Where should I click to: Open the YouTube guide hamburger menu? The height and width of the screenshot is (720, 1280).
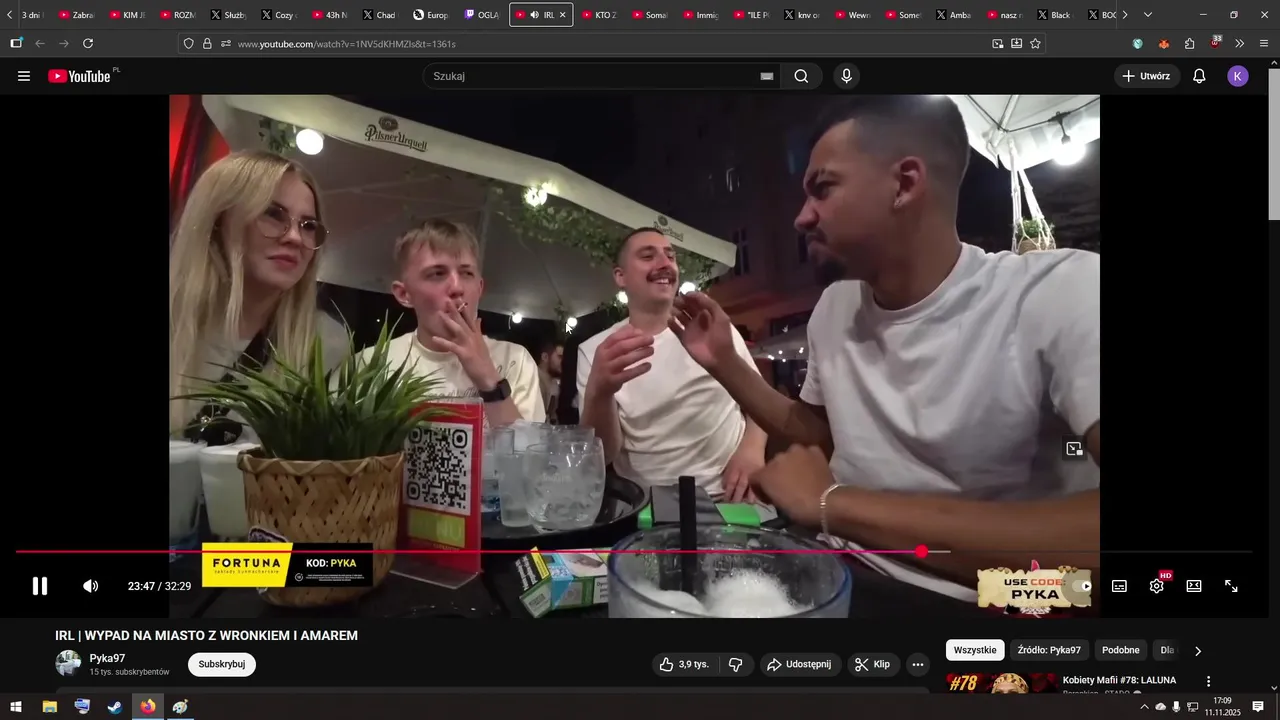tap(24, 76)
